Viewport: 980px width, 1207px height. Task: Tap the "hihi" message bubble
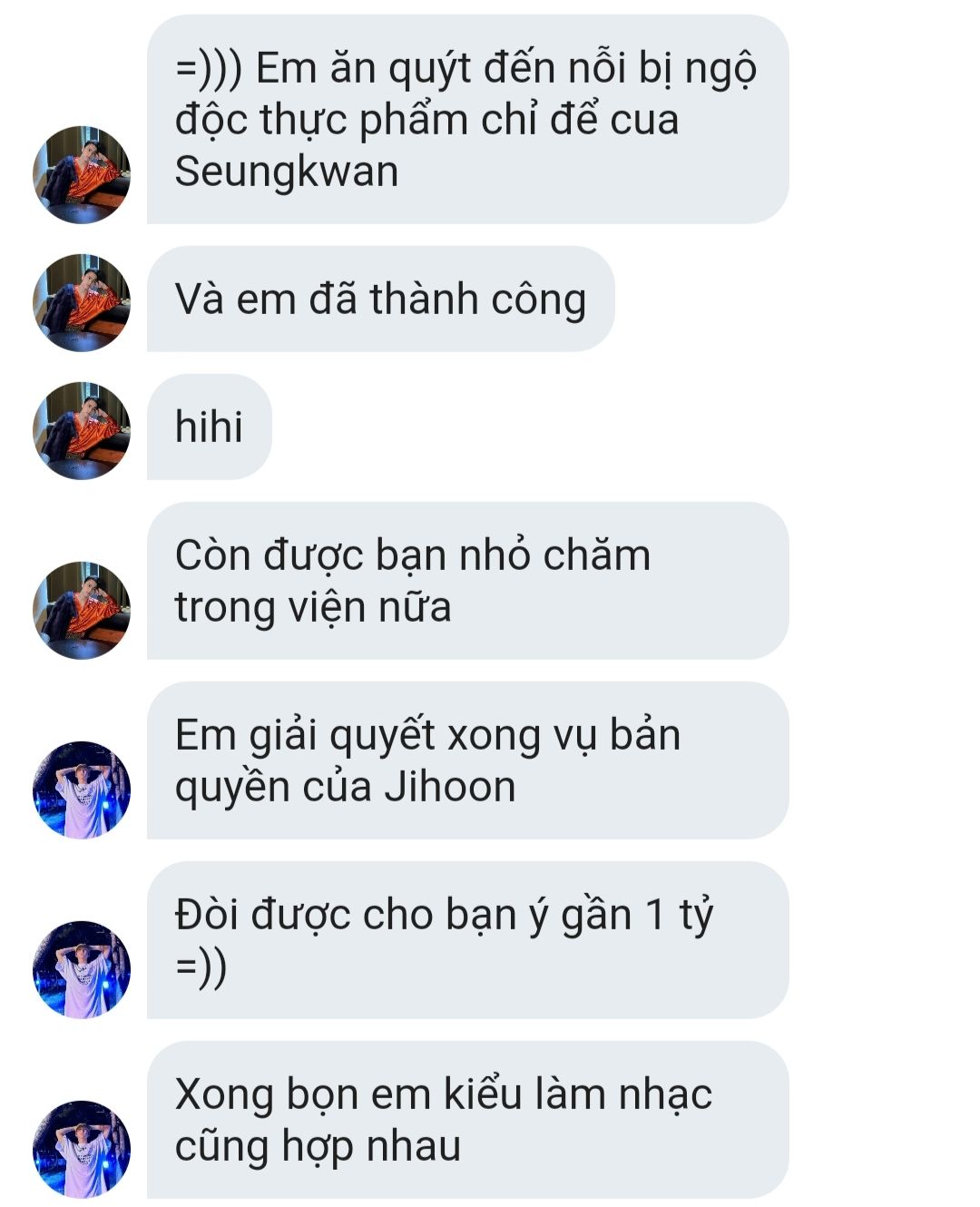[210, 427]
